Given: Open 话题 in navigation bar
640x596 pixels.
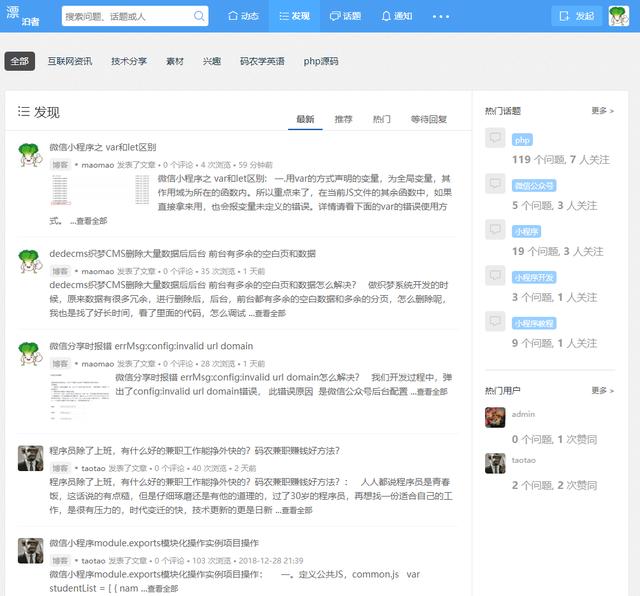Looking at the screenshot, I should 345,16.
